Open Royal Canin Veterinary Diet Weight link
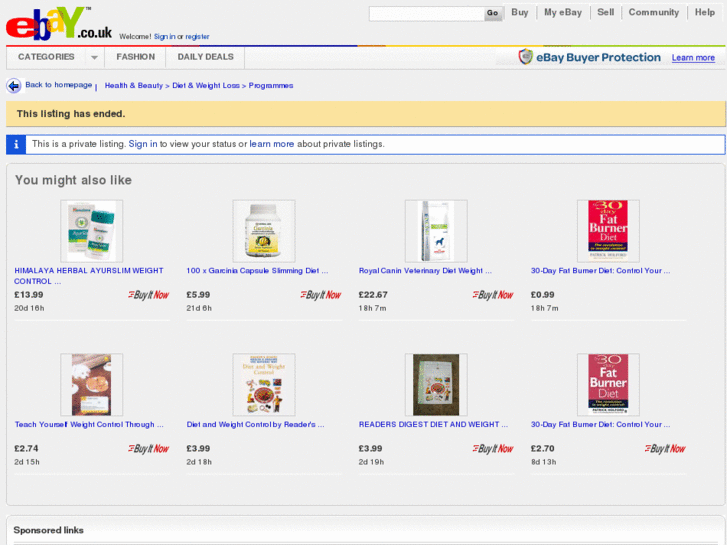Screen dimensions: 727x545 click(425, 271)
